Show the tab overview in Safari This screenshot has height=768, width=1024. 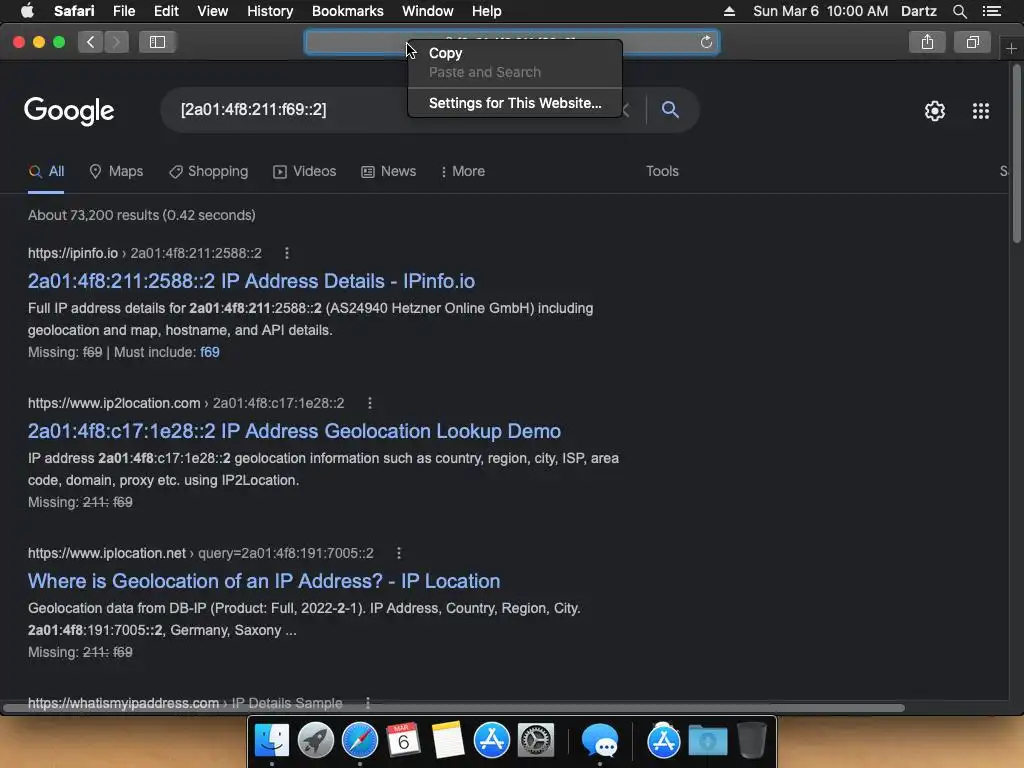click(x=972, y=42)
